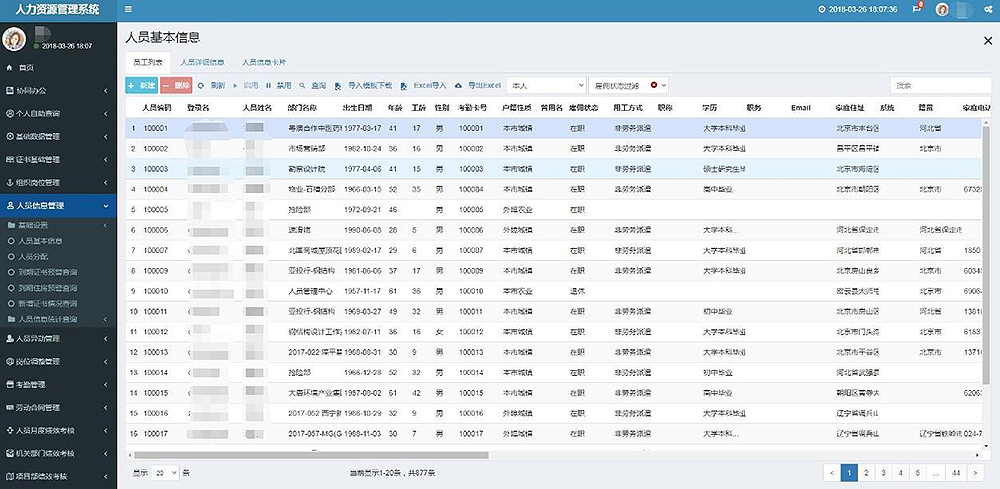Click the 出生日期 column header
Viewport: 1000px width, 489px height.
tap(358, 108)
